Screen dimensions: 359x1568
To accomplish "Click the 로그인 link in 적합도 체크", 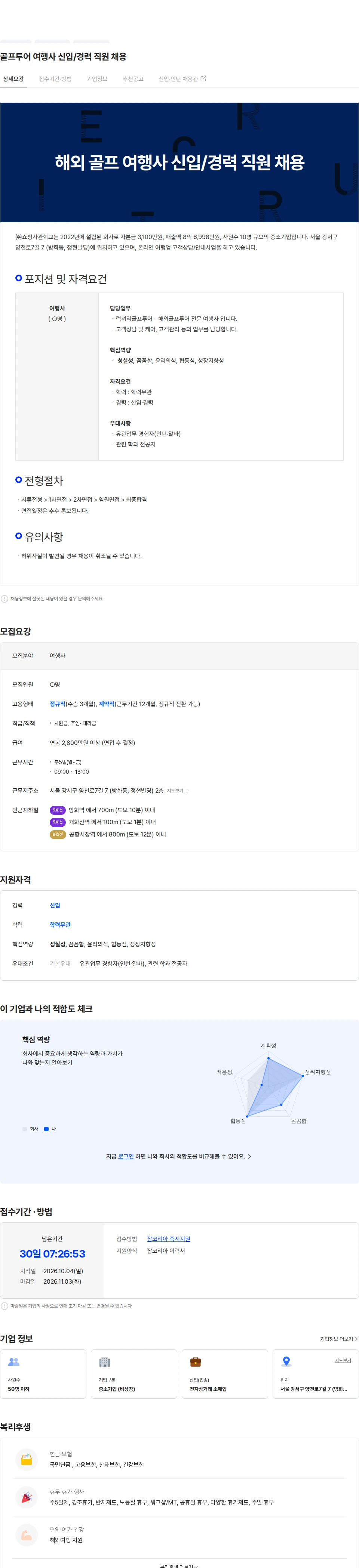I will pyautogui.click(x=126, y=1156).
